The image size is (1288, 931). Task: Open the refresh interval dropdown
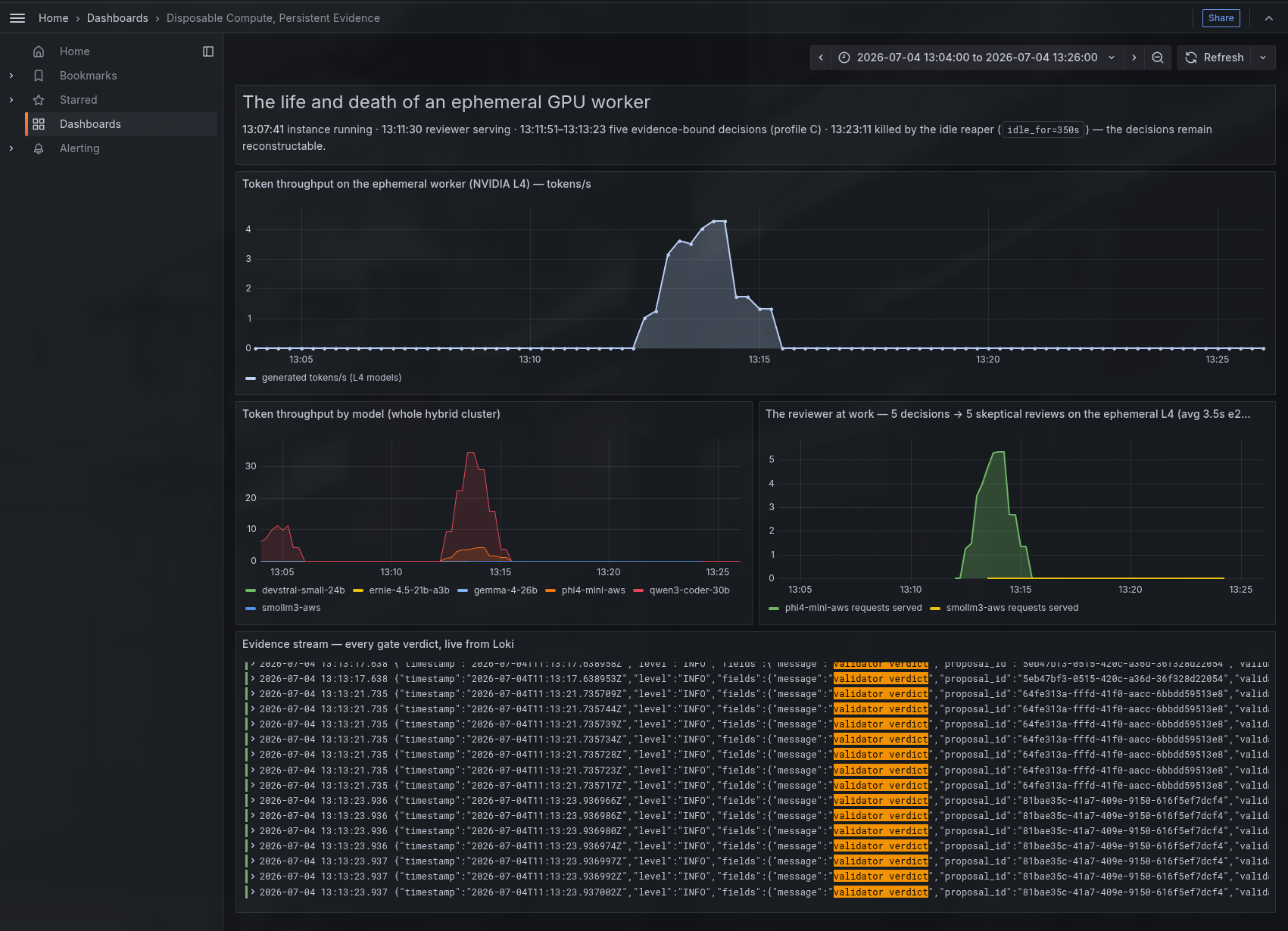(x=1263, y=58)
